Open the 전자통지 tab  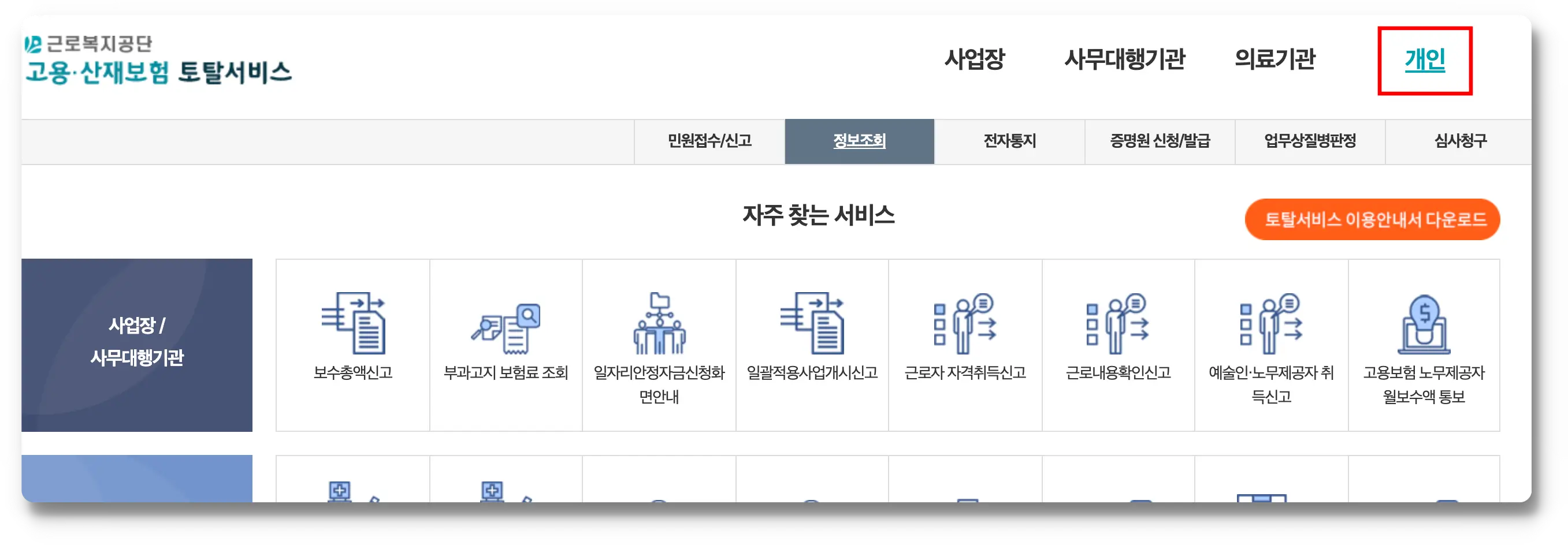[x=1009, y=141]
